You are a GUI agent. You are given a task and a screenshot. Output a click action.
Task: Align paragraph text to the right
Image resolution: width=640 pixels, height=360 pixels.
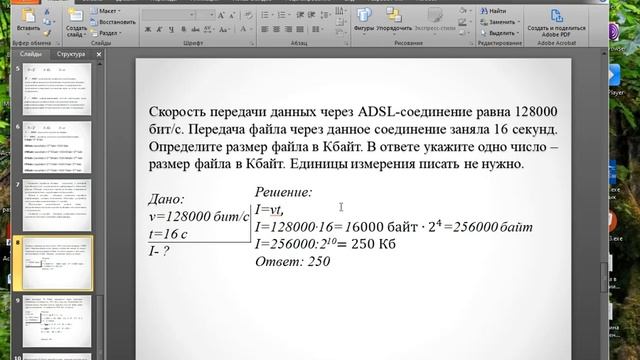(x=288, y=29)
